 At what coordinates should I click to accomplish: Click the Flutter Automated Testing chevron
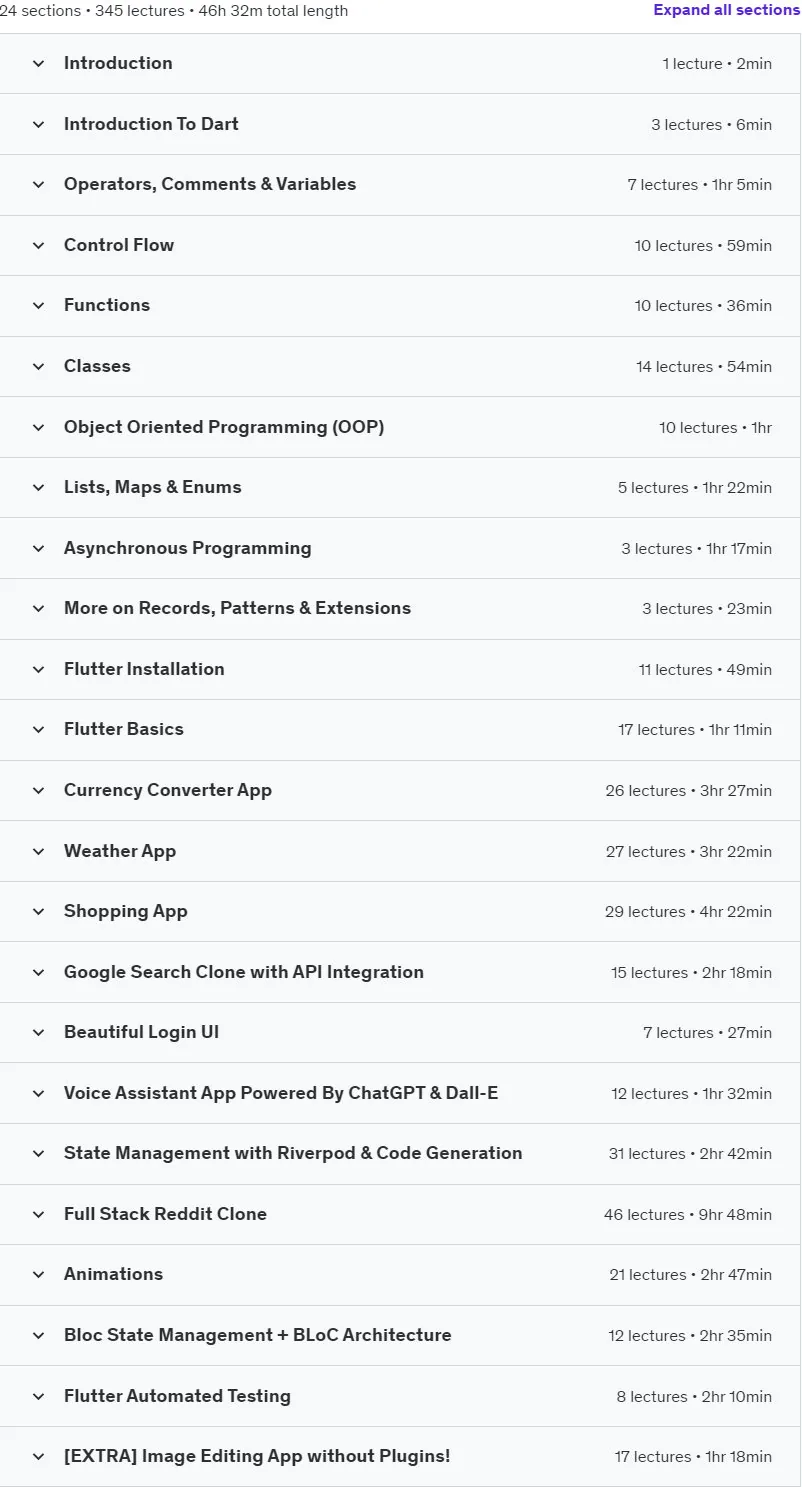39,1397
